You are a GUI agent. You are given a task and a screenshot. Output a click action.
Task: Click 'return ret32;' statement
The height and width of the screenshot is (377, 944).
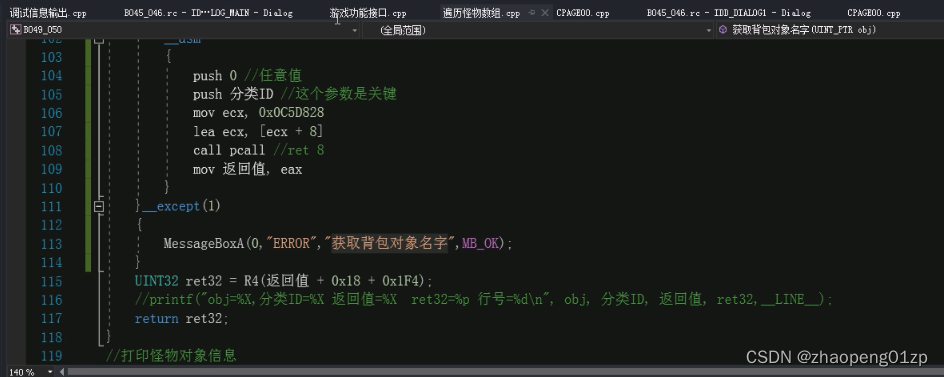182,319
